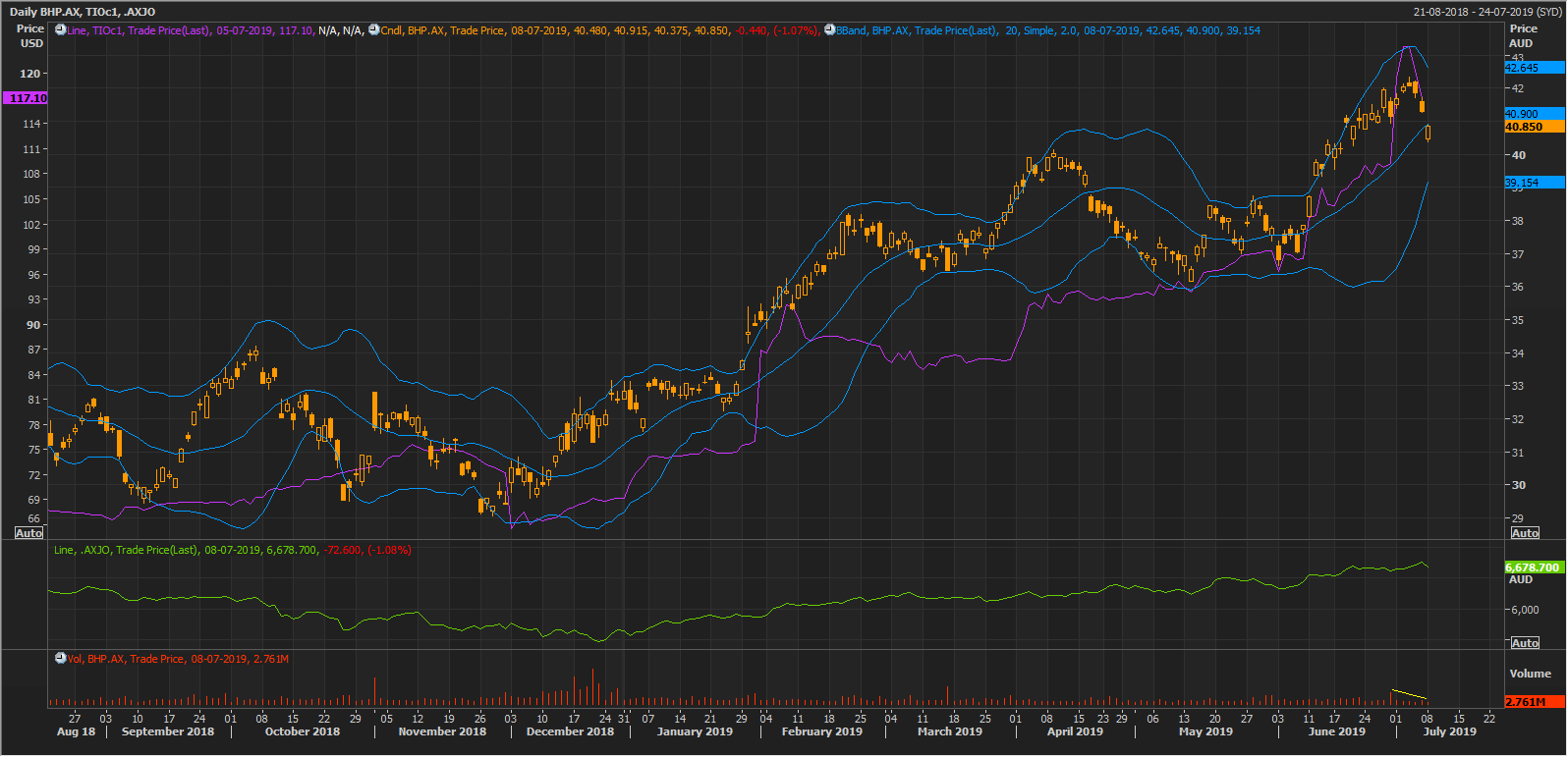Image resolution: width=1568 pixels, height=757 pixels.
Task: Click the Daily BHP.AX, TIOc1, .AXJO chart title
Action: 83,12
